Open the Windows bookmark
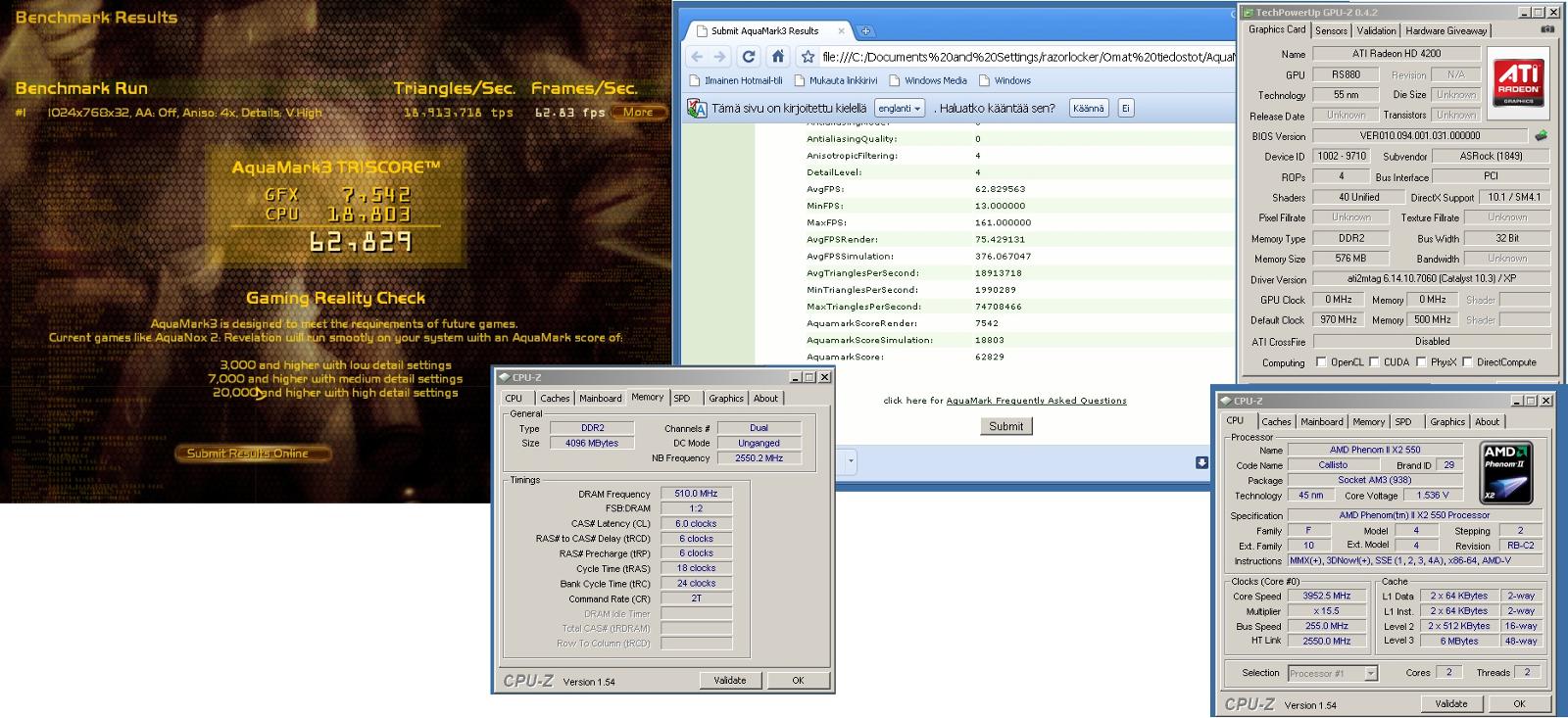This screenshot has width=1568, height=718. pyautogui.click(x=1004, y=80)
